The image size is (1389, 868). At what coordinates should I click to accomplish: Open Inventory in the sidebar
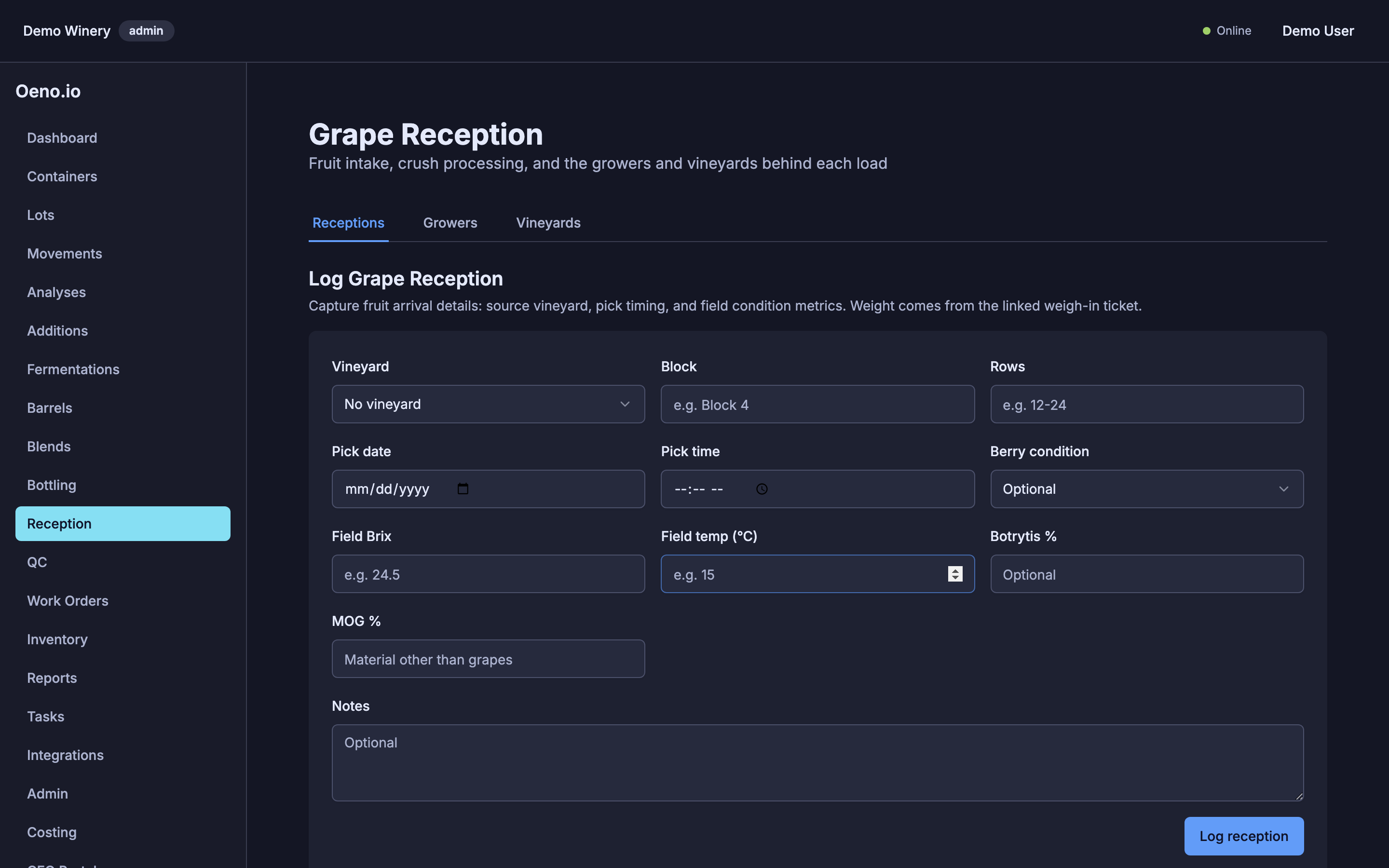(x=123, y=639)
